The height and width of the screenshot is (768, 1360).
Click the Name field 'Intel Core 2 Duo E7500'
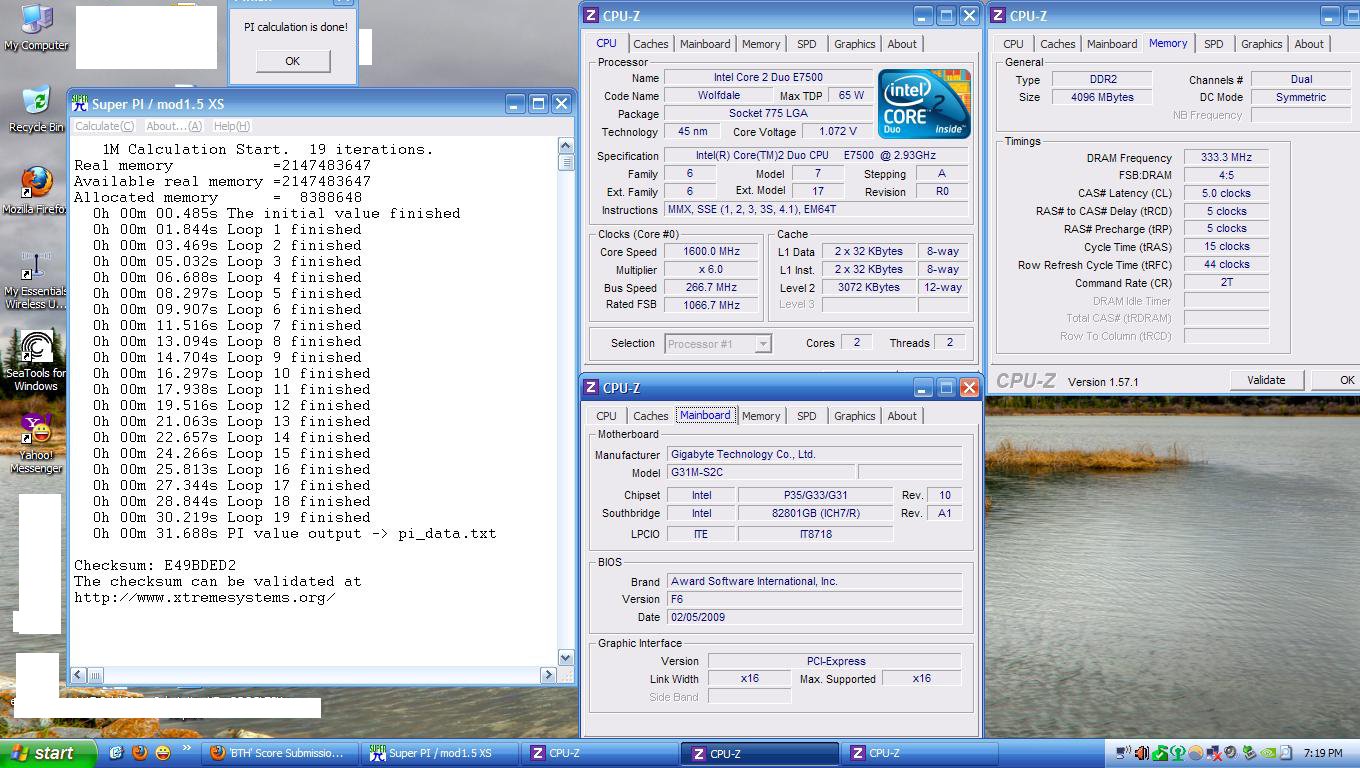click(x=768, y=78)
